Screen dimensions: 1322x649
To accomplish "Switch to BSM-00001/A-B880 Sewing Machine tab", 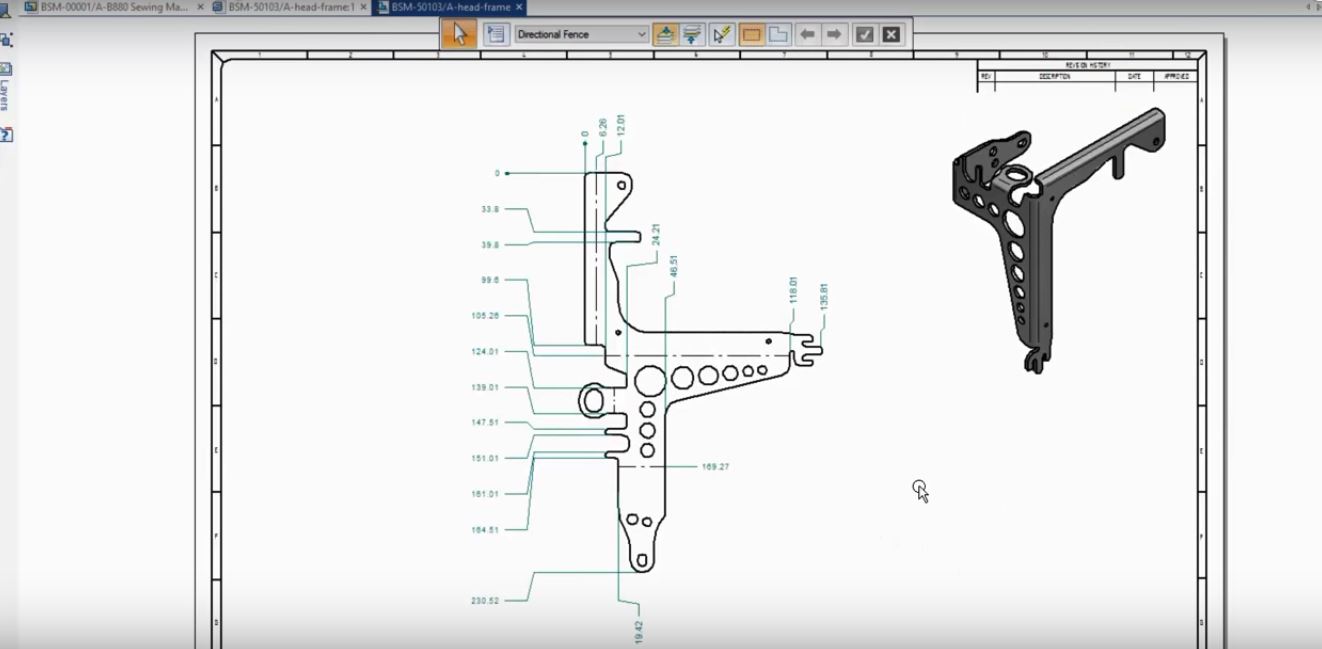I will (x=112, y=7).
